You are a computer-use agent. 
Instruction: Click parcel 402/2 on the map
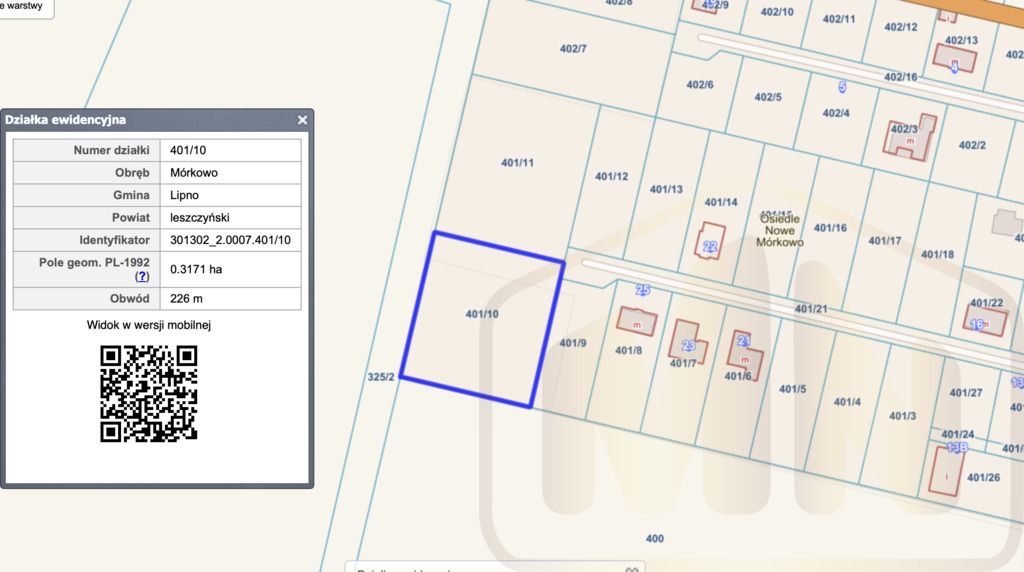coord(972,145)
